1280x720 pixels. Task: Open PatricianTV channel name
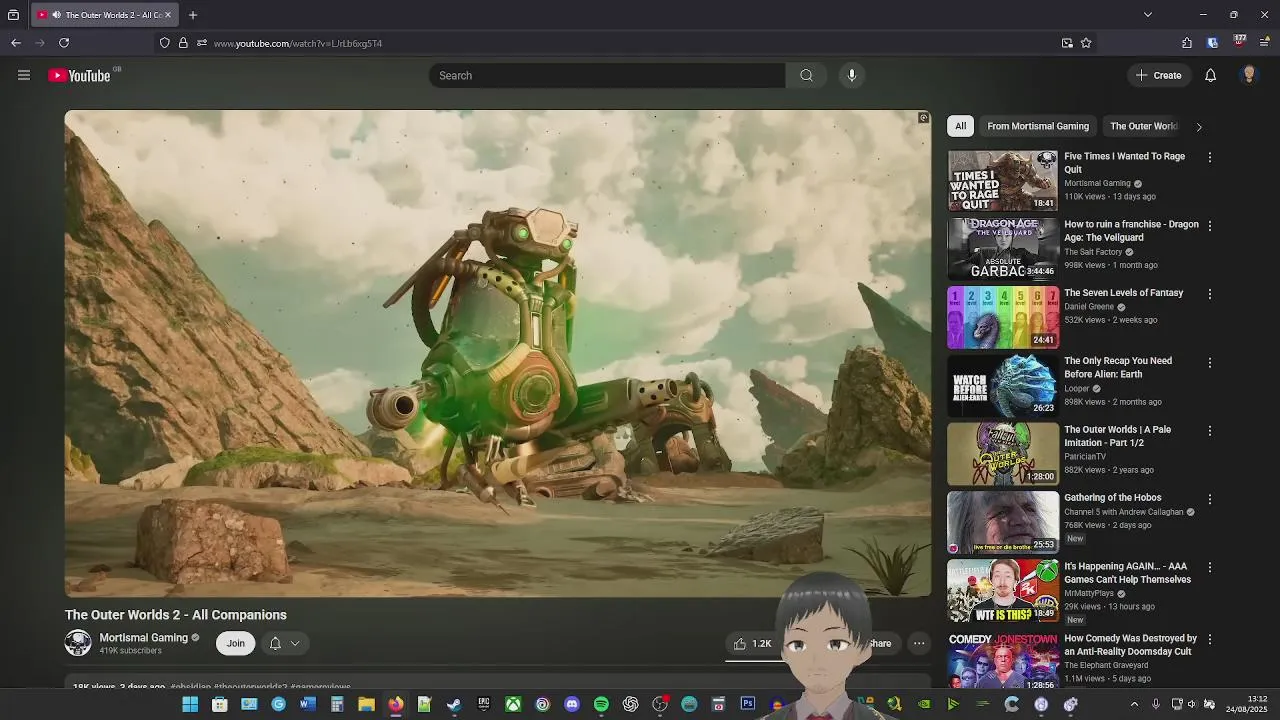pos(1087,456)
